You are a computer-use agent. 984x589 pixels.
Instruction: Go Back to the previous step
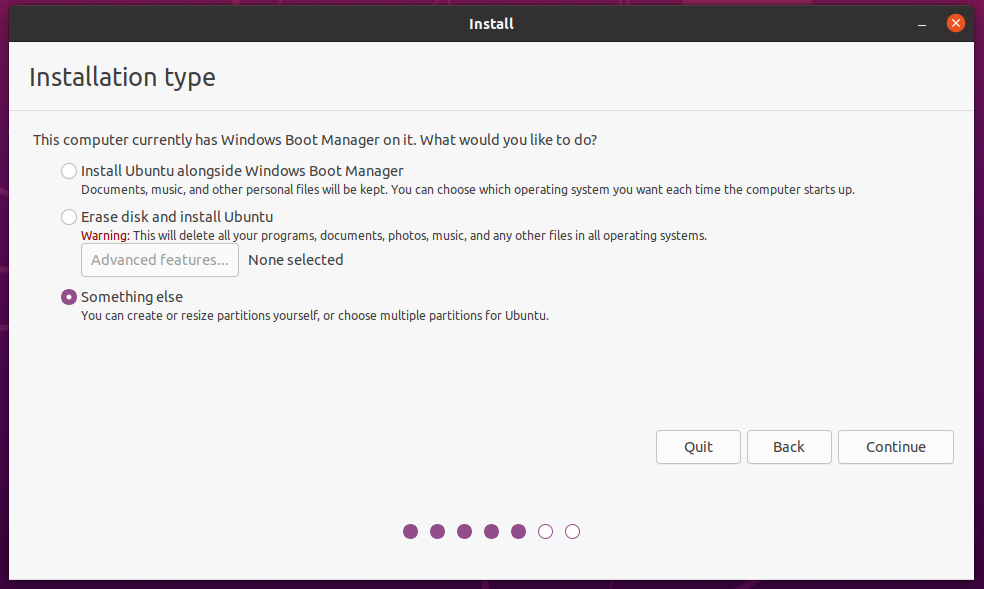coord(789,447)
